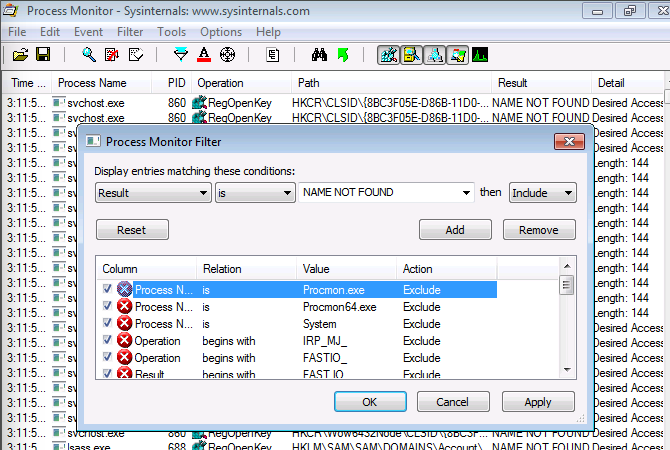Click the Relation header in filter list
Screen dimensions: 670x450
[246, 269]
